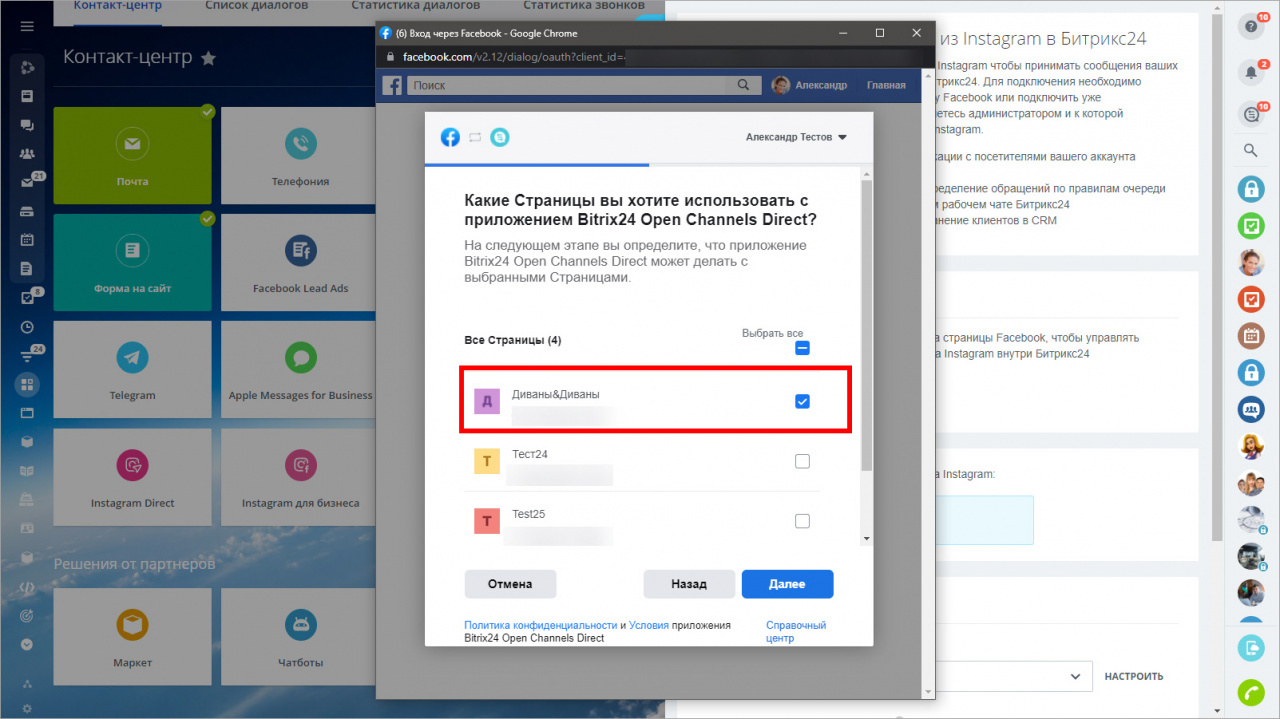Open the Instagram для бизнеса tile
1280x719 pixels.
(298, 477)
